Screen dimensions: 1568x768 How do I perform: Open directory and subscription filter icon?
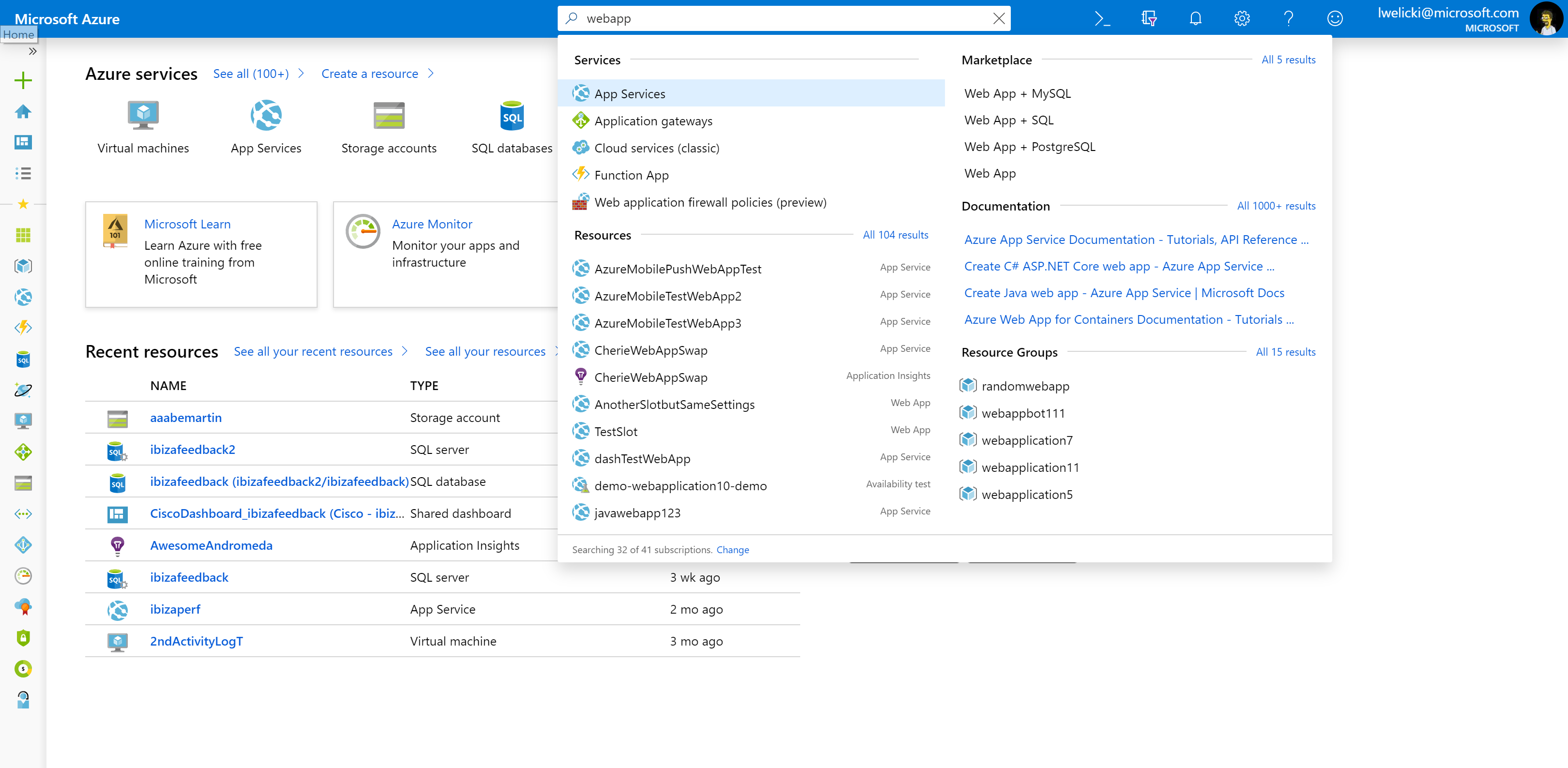(x=1149, y=19)
